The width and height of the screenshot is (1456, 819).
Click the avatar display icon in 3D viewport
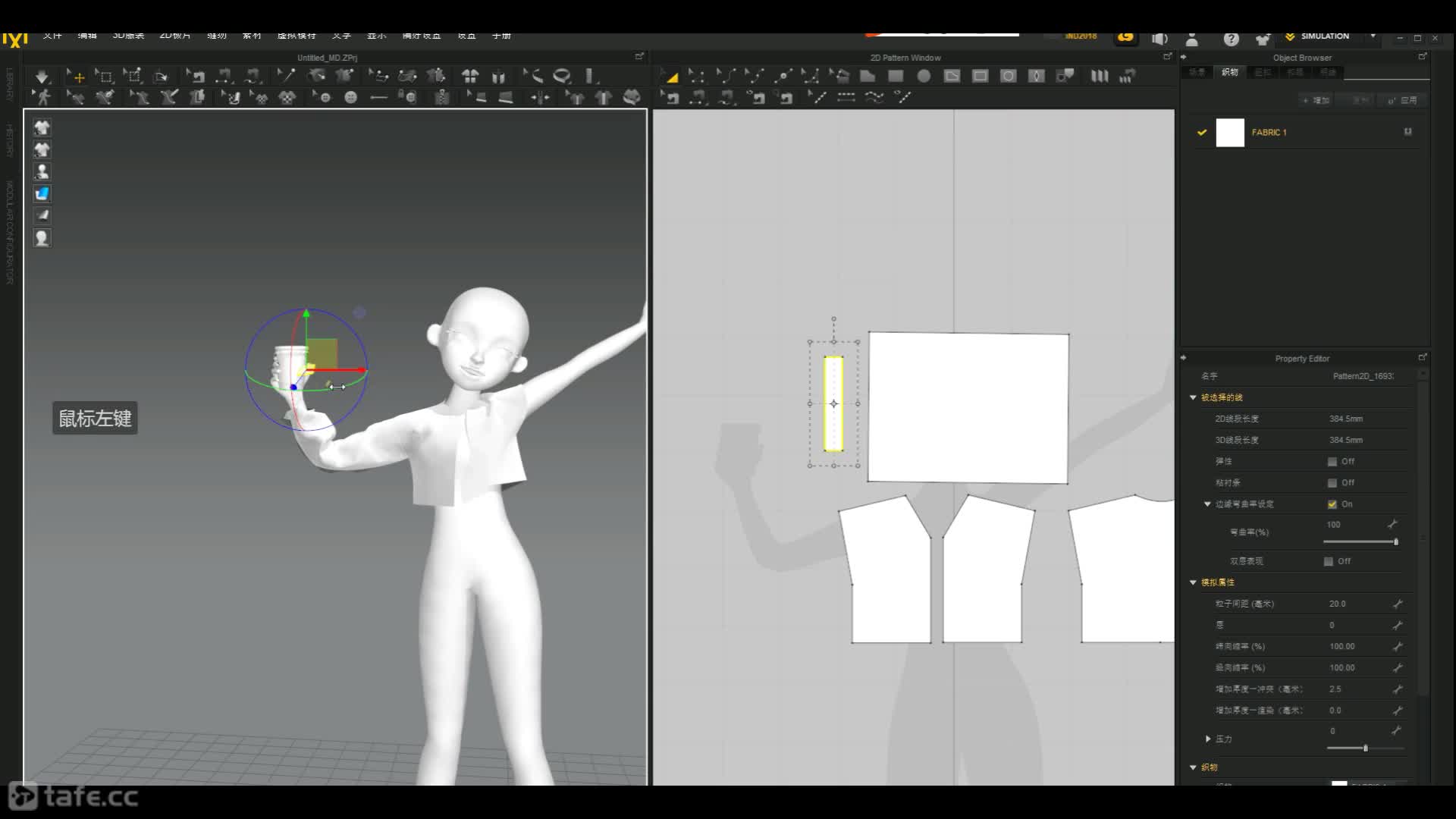42,171
